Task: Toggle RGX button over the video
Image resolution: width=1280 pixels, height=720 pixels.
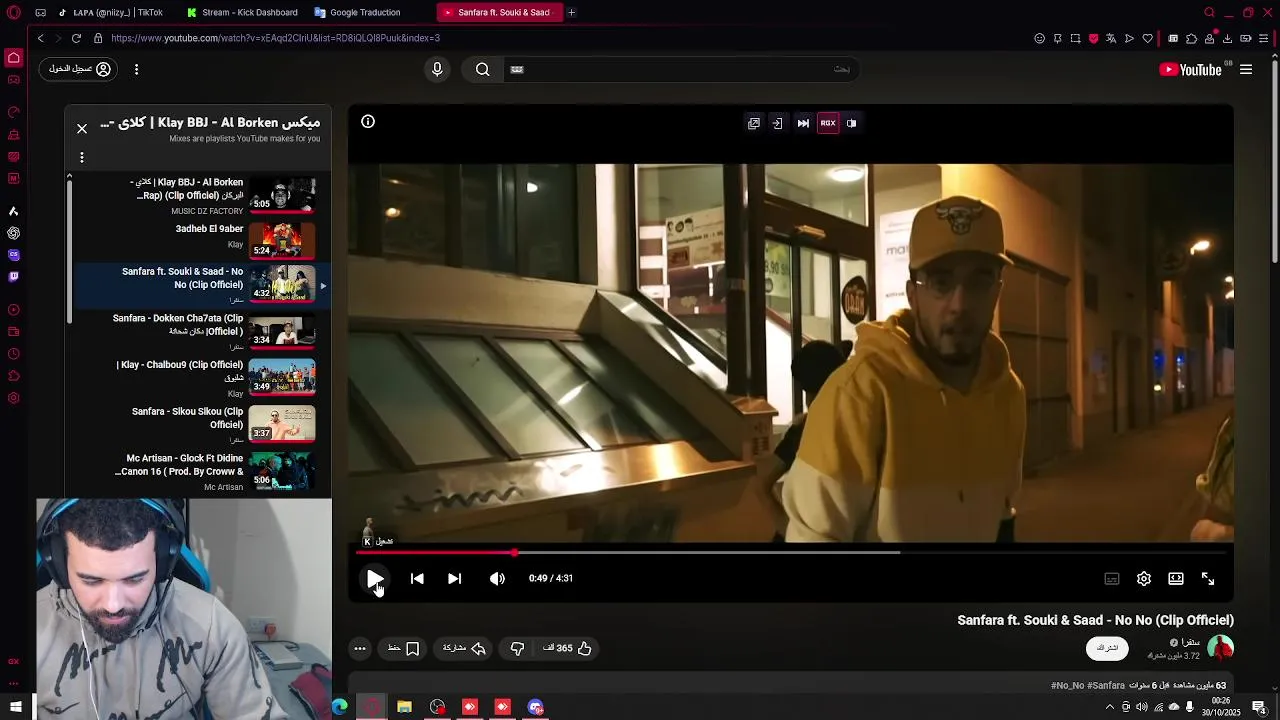Action: click(828, 123)
